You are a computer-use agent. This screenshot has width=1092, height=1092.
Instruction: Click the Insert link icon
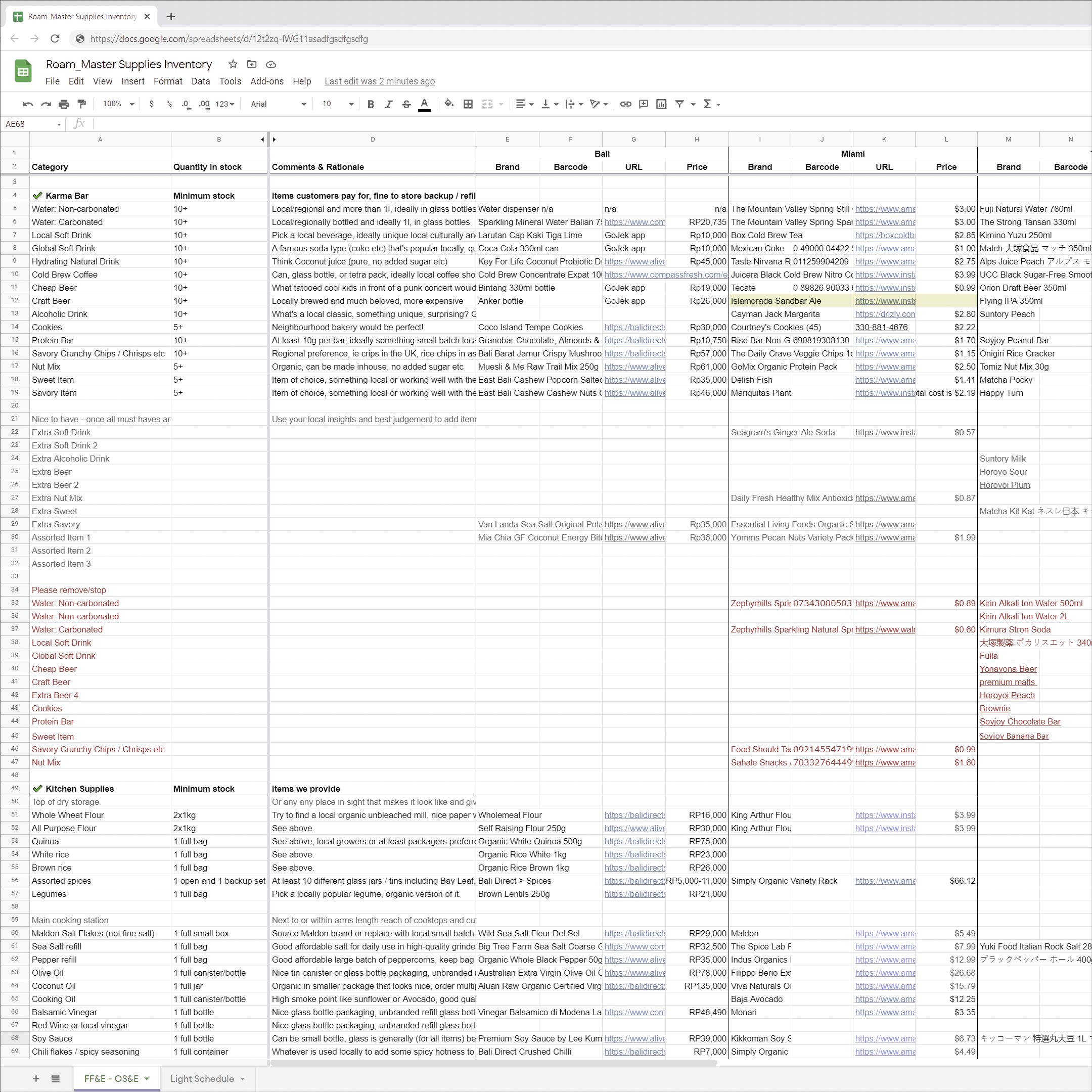[x=626, y=104]
